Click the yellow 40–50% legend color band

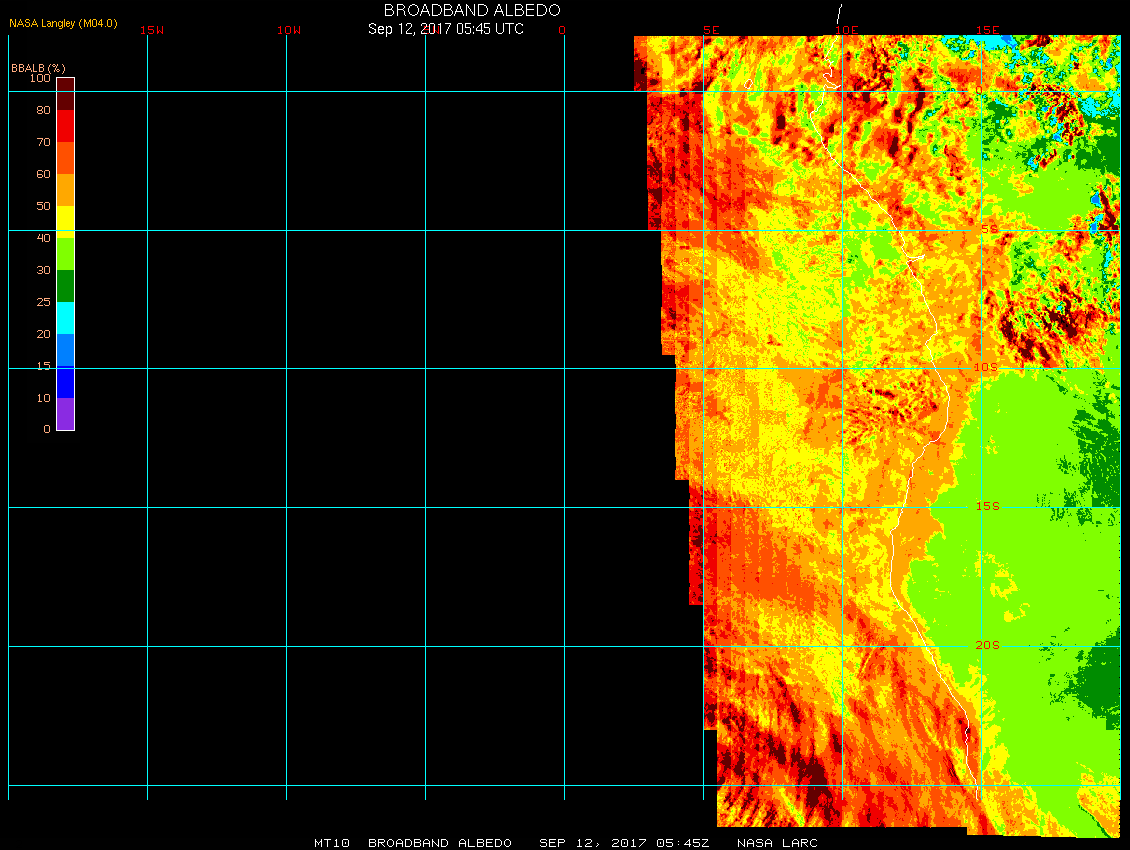click(x=65, y=220)
